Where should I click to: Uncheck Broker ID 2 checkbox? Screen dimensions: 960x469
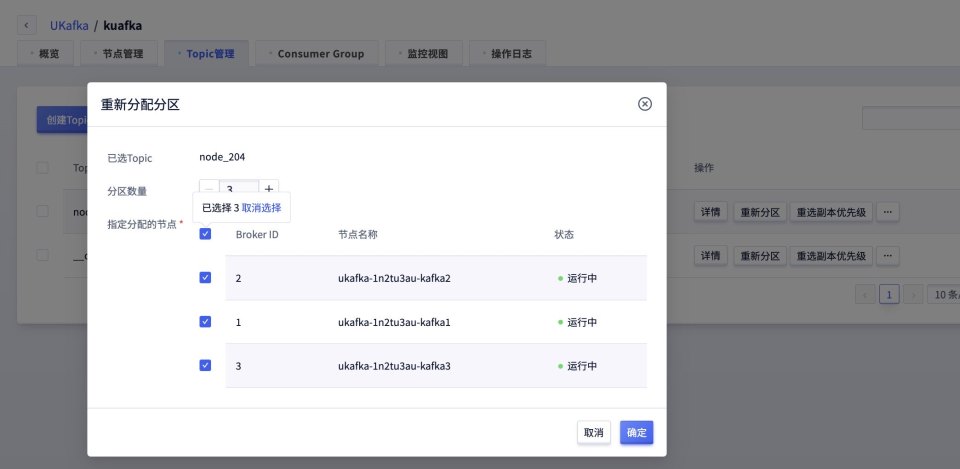pyautogui.click(x=205, y=278)
